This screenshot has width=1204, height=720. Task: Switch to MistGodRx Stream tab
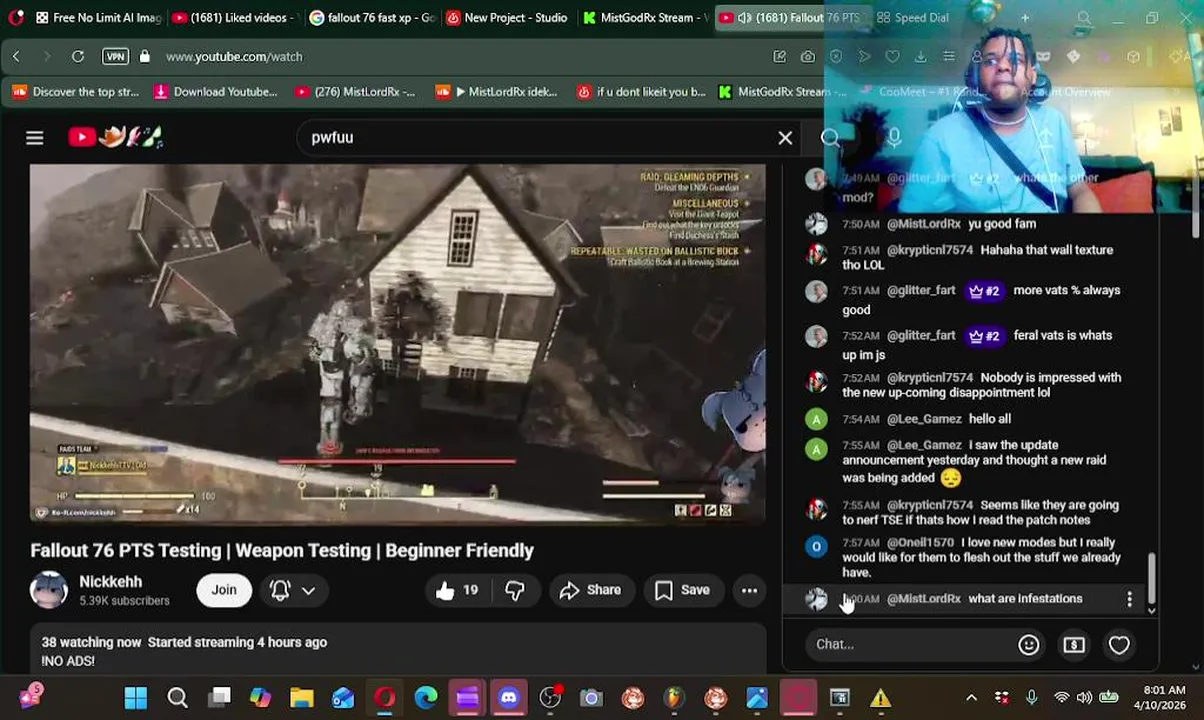tap(646, 17)
